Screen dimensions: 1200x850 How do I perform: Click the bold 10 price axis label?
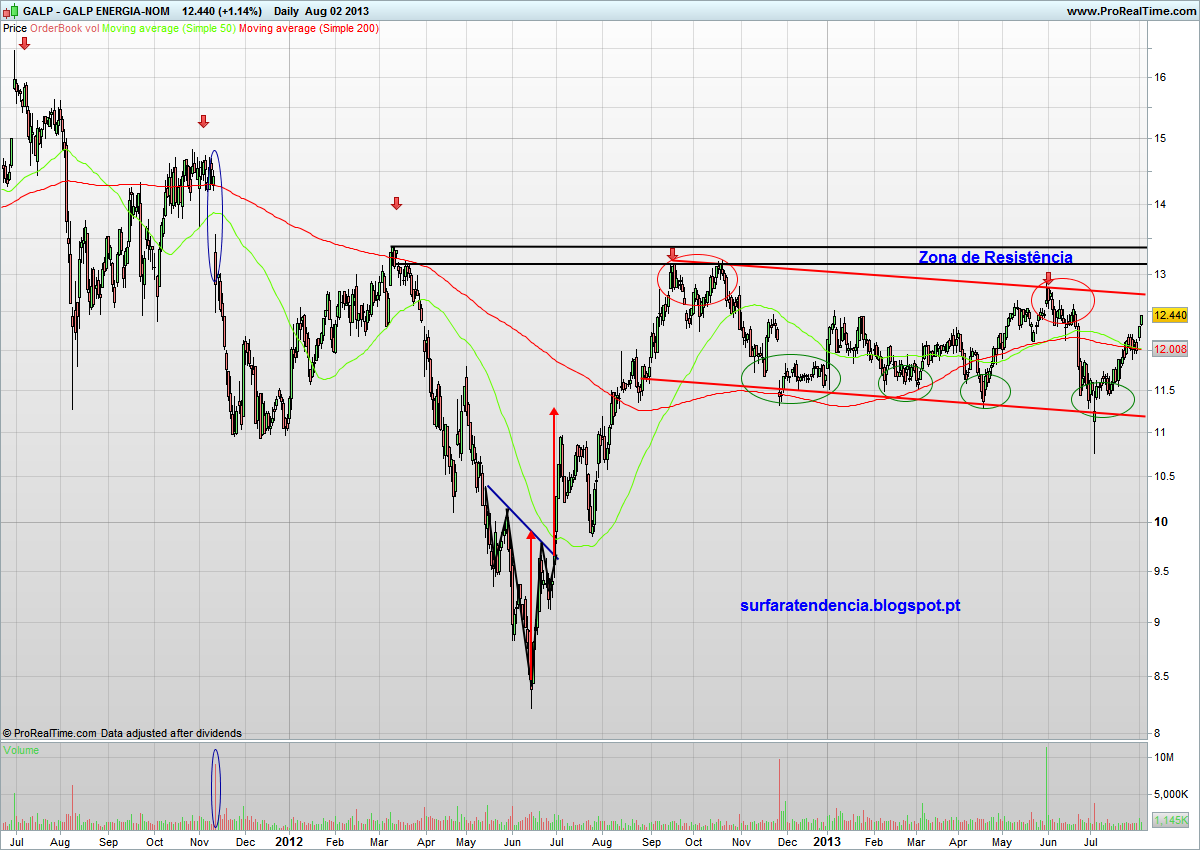click(1160, 522)
